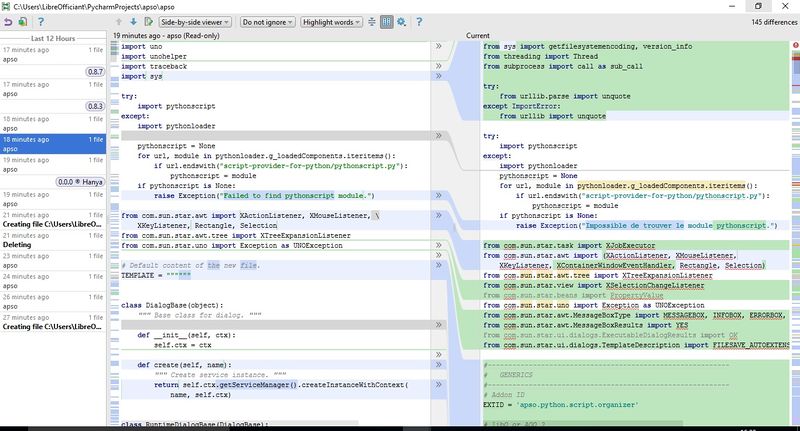
Task: Click 'Impossible de trouver le module' string
Action: point(648,225)
